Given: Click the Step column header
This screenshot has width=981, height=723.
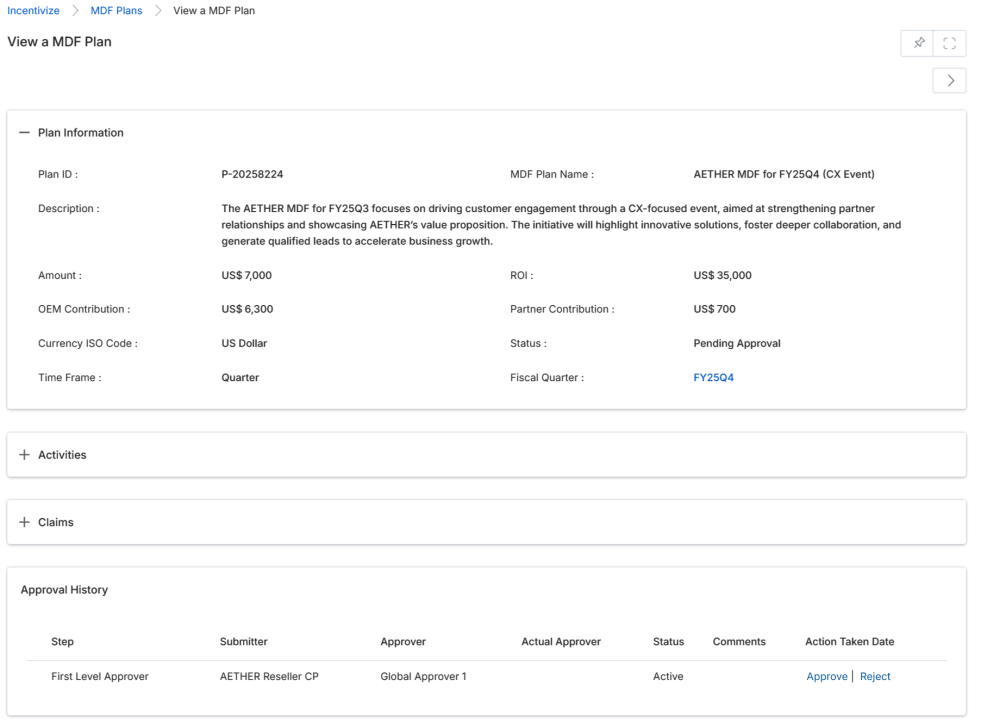Looking at the screenshot, I should coord(63,642).
